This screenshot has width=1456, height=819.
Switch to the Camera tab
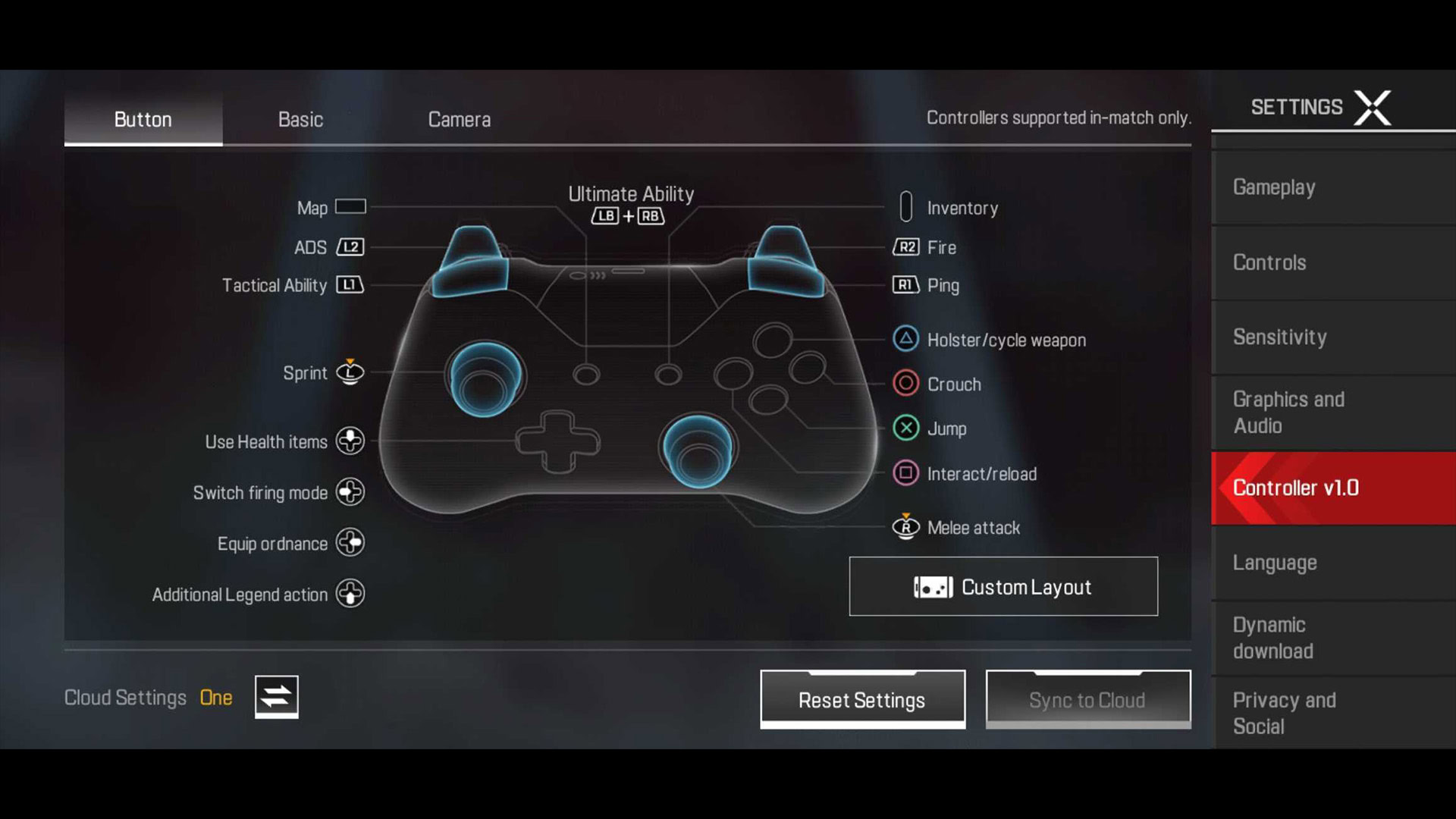click(x=459, y=119)
